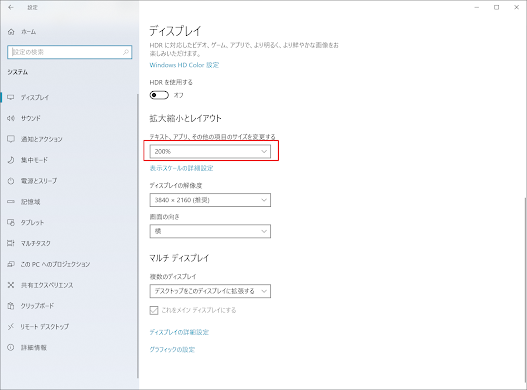Click the タブレット tablet icon
Image resolution: width=527 pixels, height=390 pixels.
point(11,223)
